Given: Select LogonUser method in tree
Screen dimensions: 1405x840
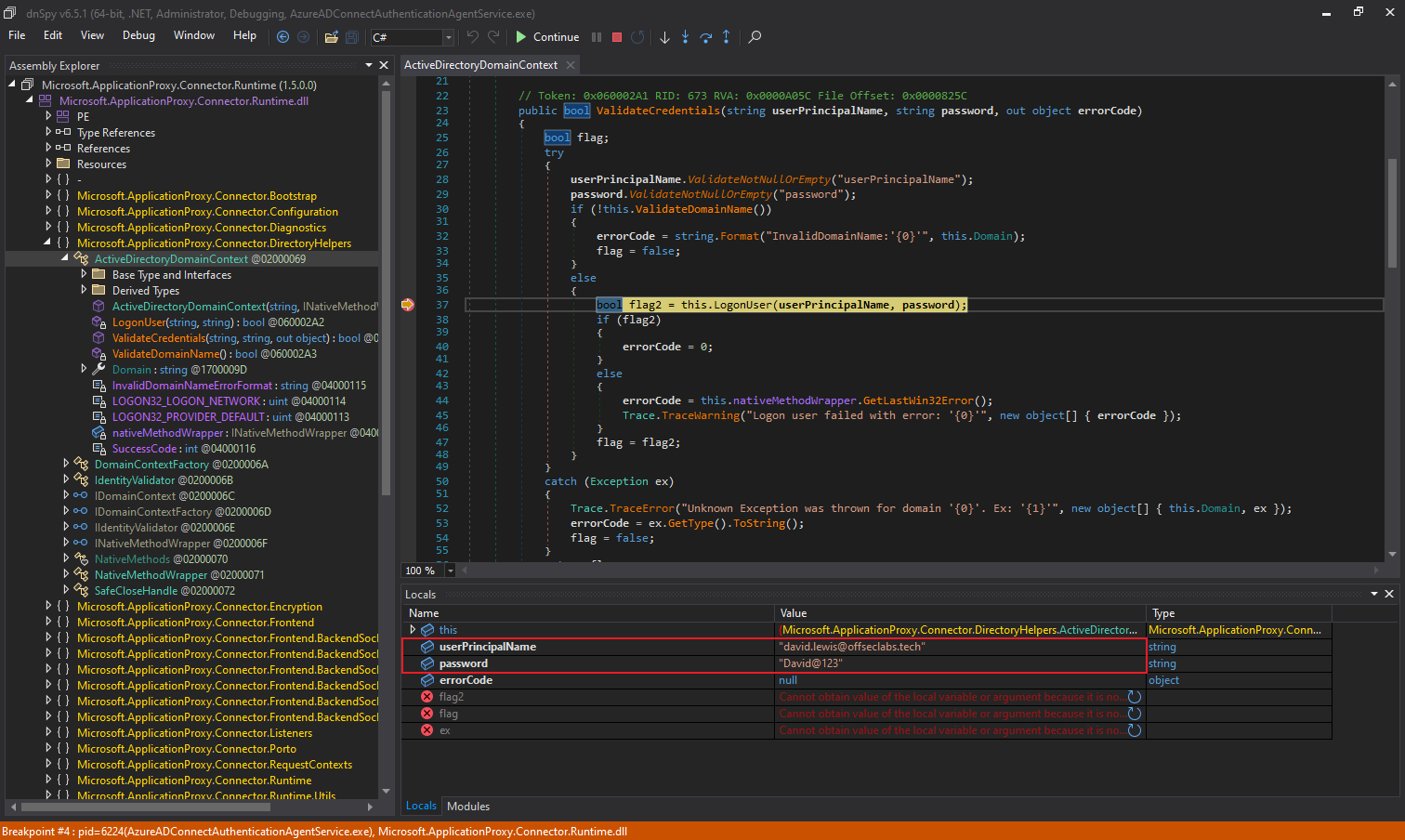Looking at the screenshot, I should (x=218, y=322).
